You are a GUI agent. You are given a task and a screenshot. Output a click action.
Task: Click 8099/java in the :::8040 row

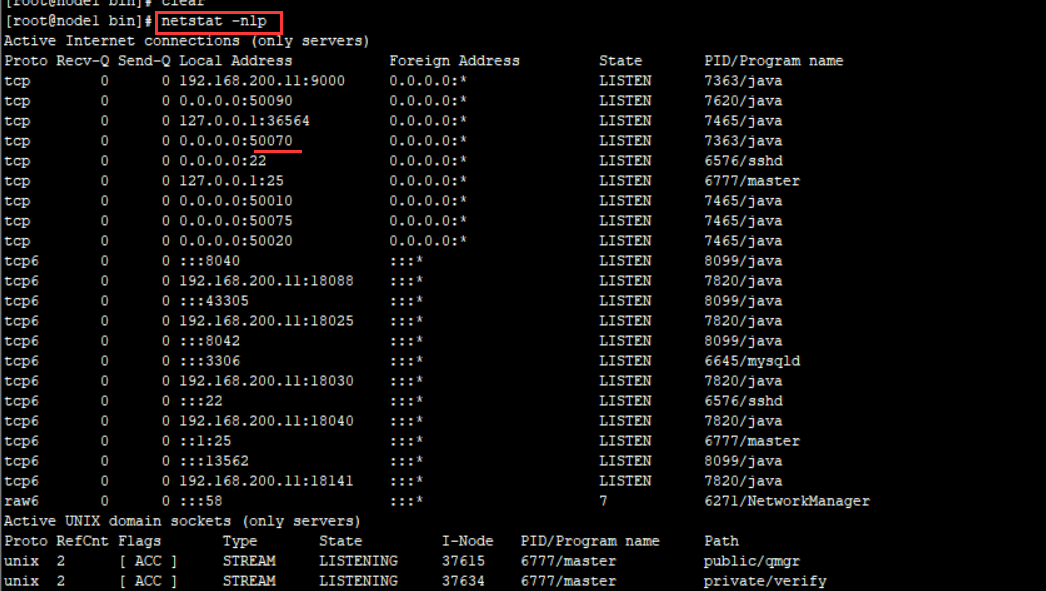(x=743, y=261)
